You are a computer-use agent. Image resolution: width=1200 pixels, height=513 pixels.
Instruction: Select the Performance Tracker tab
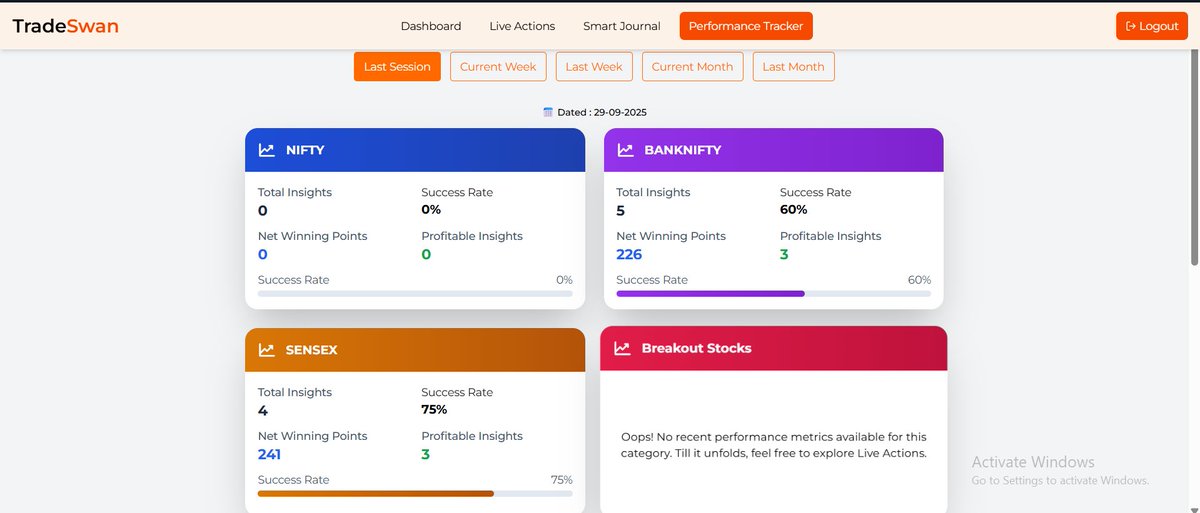[x=746, y=26]
